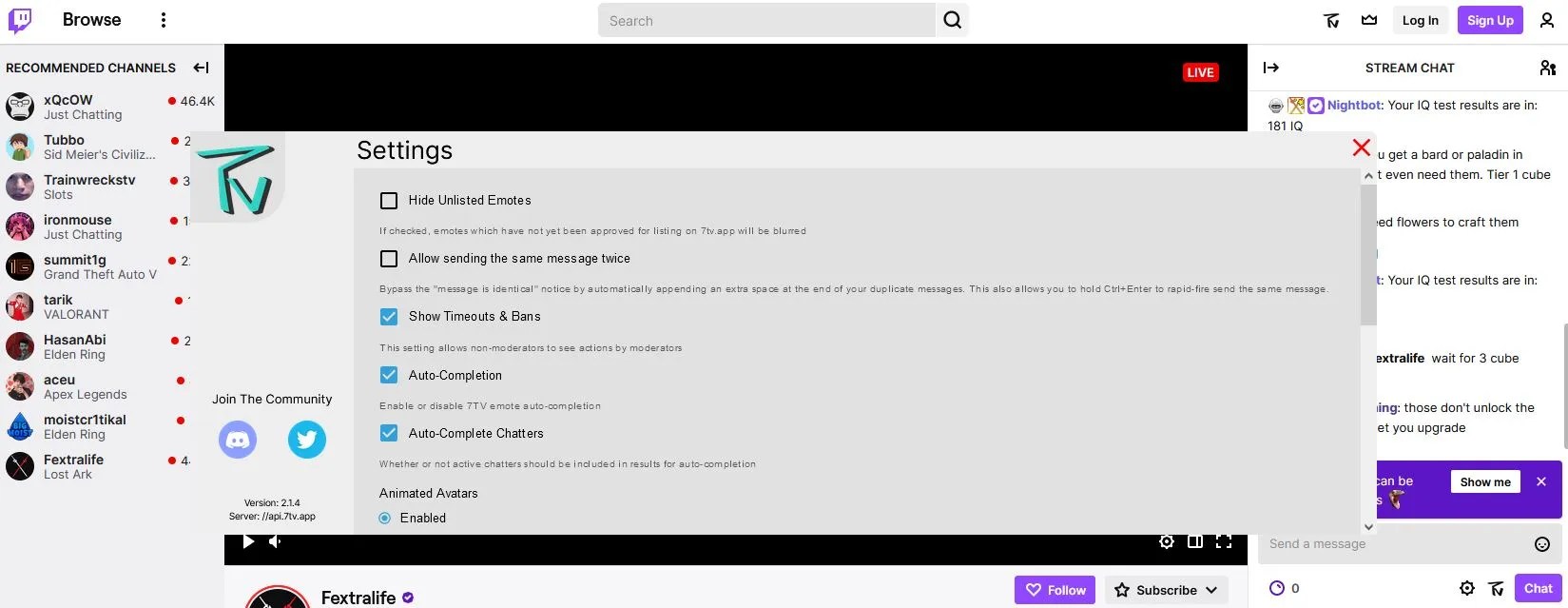The height and width of the screenshot is (608, 1568).
Task: Open channel points clock icon
Action: (x=1277, y=588)
